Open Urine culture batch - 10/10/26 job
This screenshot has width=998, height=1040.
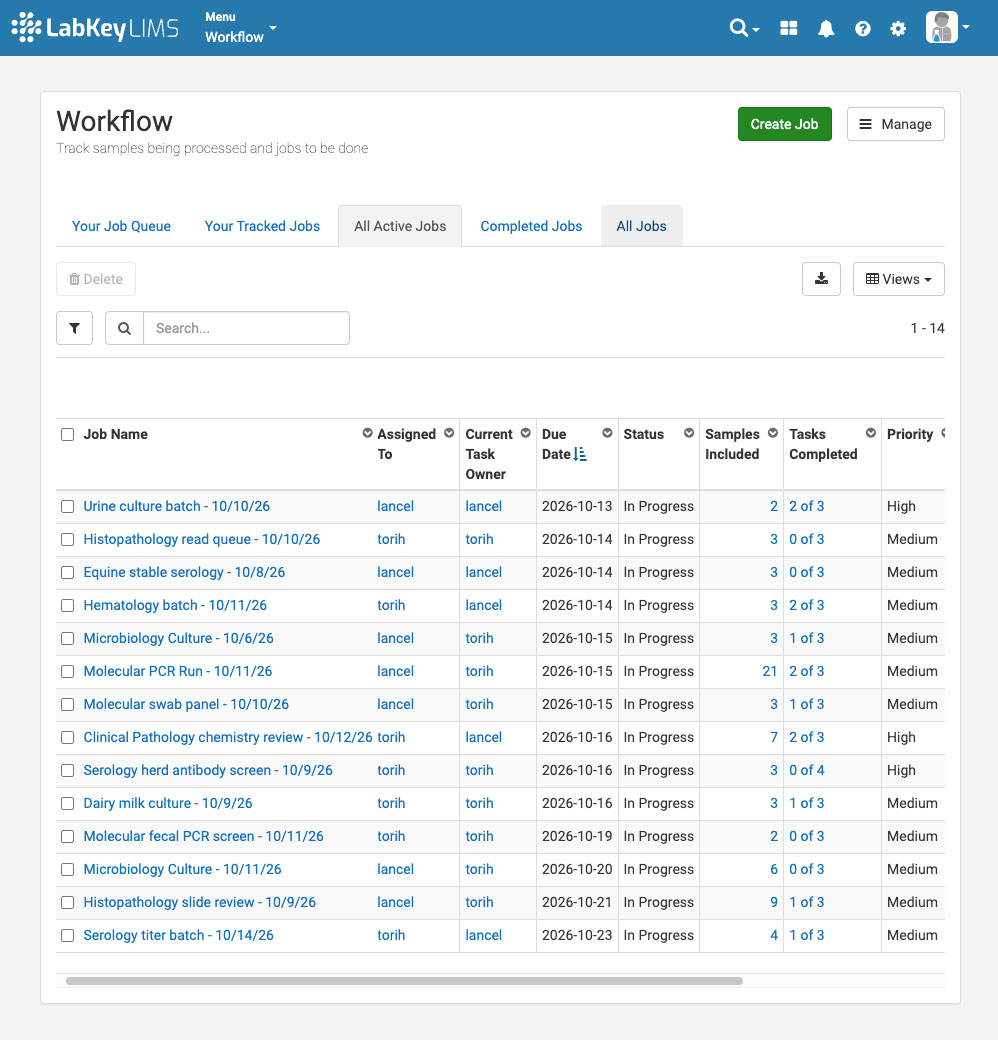pos(176,506)
